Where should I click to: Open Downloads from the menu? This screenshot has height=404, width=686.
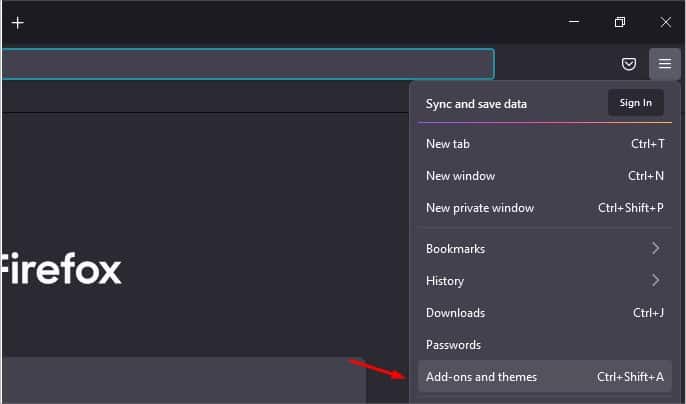[545, 313]
